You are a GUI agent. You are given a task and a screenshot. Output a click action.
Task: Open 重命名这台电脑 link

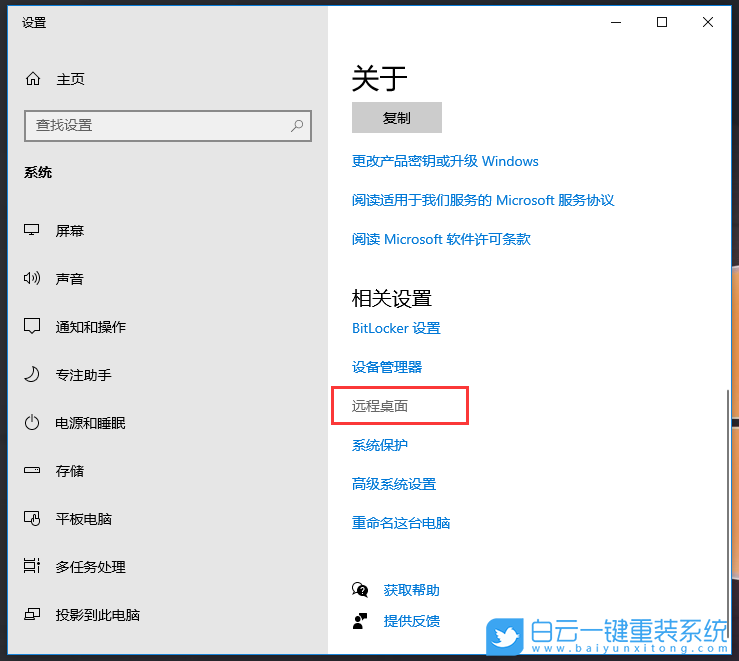401,523
